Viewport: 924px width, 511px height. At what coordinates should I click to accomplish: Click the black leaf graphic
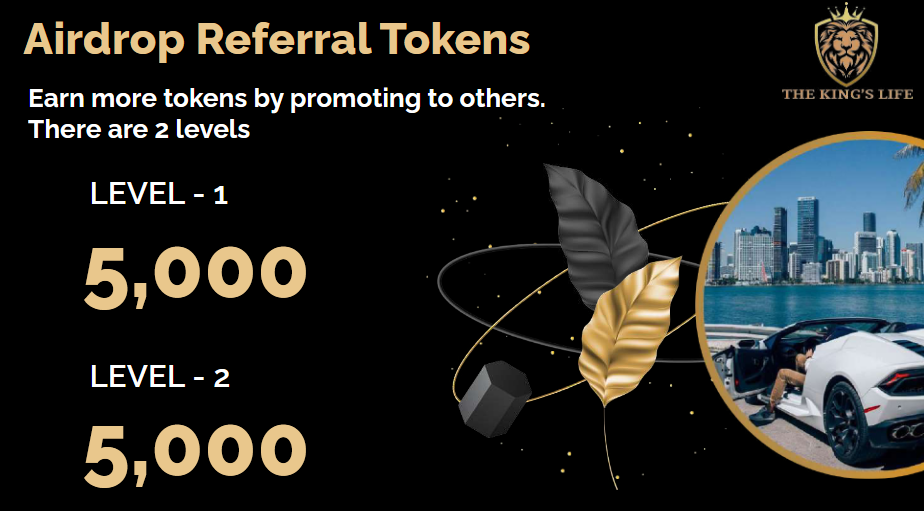[x=594, y=235]
